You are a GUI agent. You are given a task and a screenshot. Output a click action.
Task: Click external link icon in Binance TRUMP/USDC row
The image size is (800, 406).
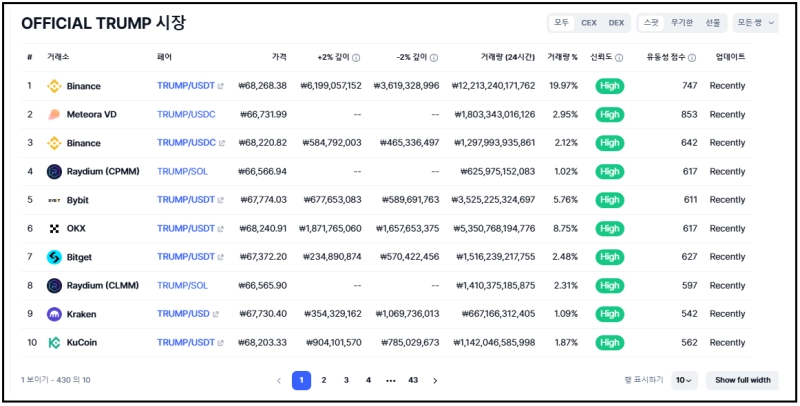(x=221, y=143)
